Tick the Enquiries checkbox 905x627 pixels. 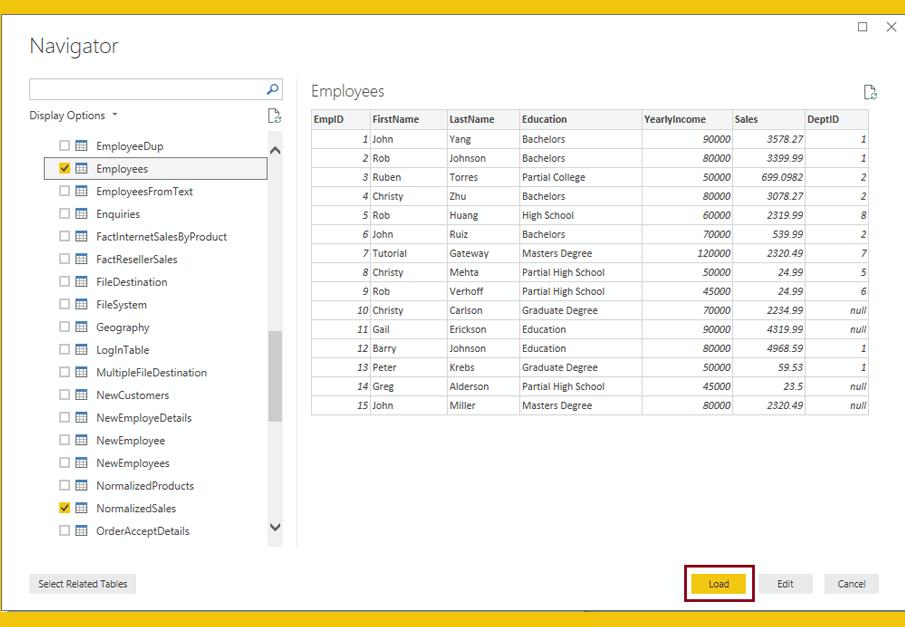tap(65, 214)
